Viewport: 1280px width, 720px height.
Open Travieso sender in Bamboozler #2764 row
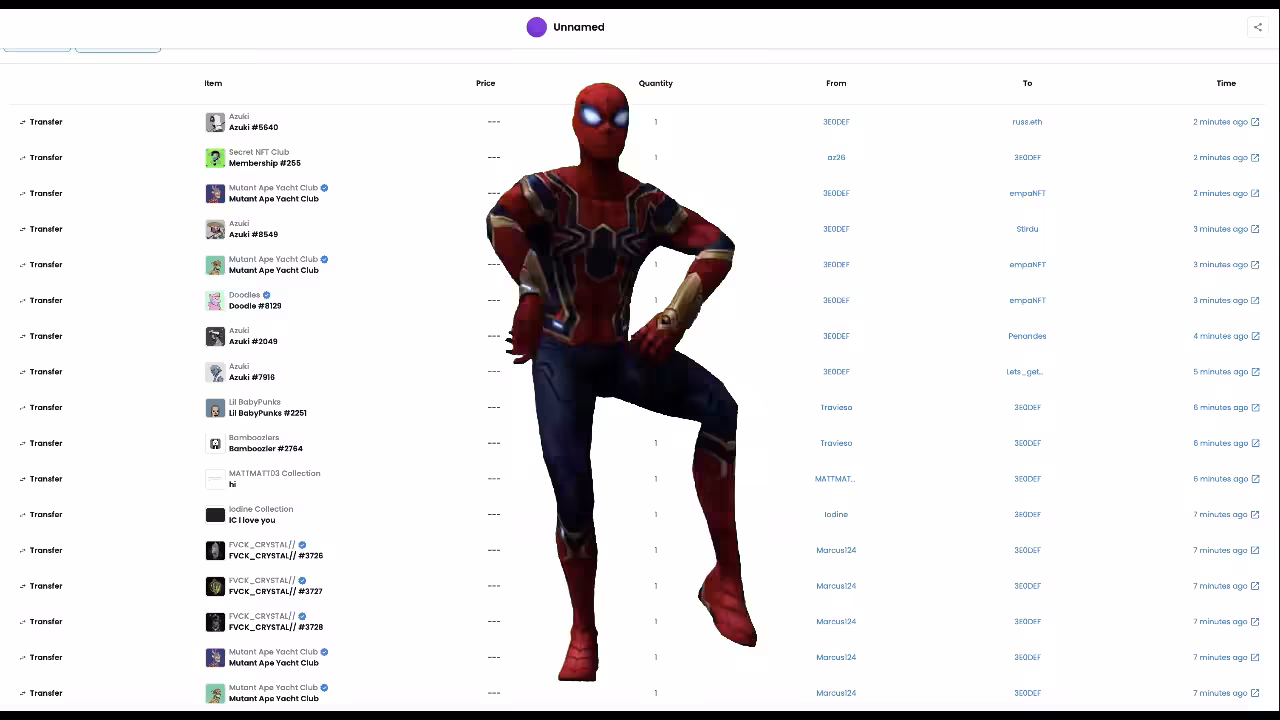[x=836, y=443]
